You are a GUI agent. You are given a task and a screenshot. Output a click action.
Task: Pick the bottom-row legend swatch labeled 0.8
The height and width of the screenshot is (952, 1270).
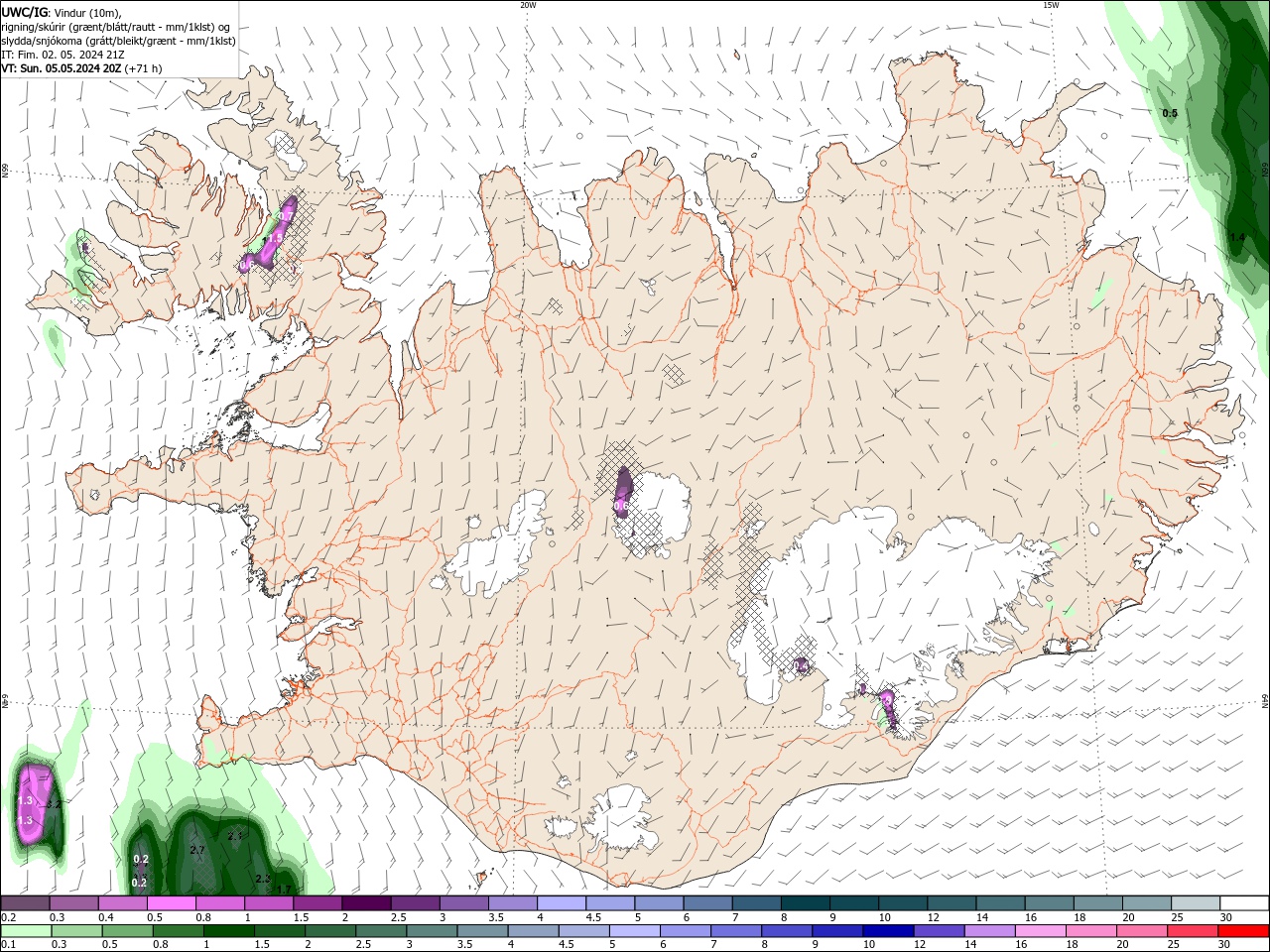point(178,931)
